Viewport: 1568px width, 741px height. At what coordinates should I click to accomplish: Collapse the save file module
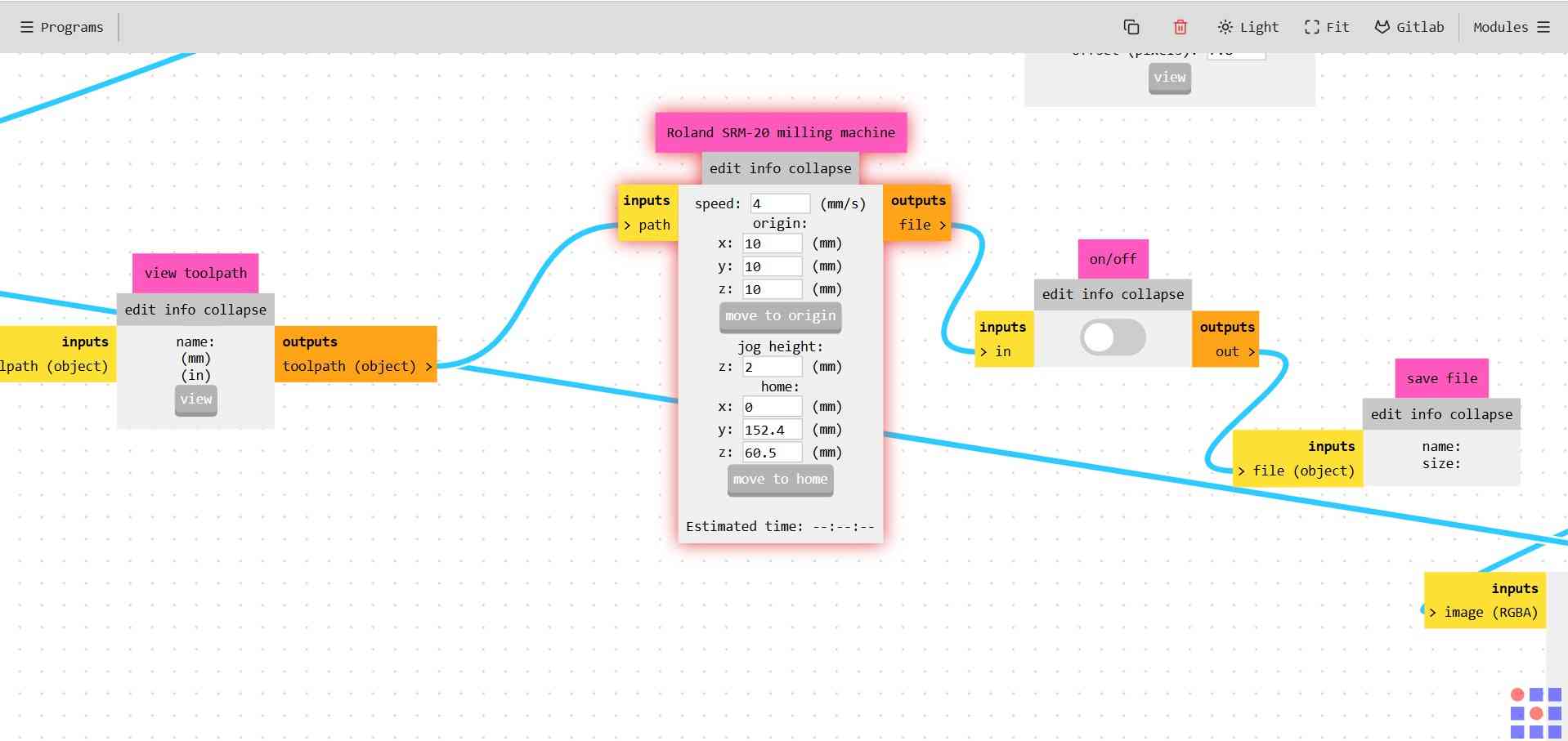1481,414
